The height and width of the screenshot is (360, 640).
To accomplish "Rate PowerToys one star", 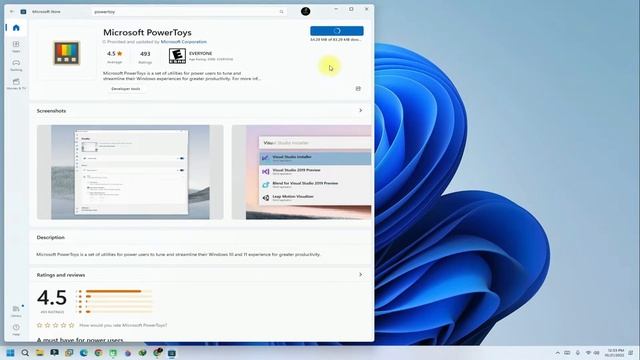I will click(40, 325).
